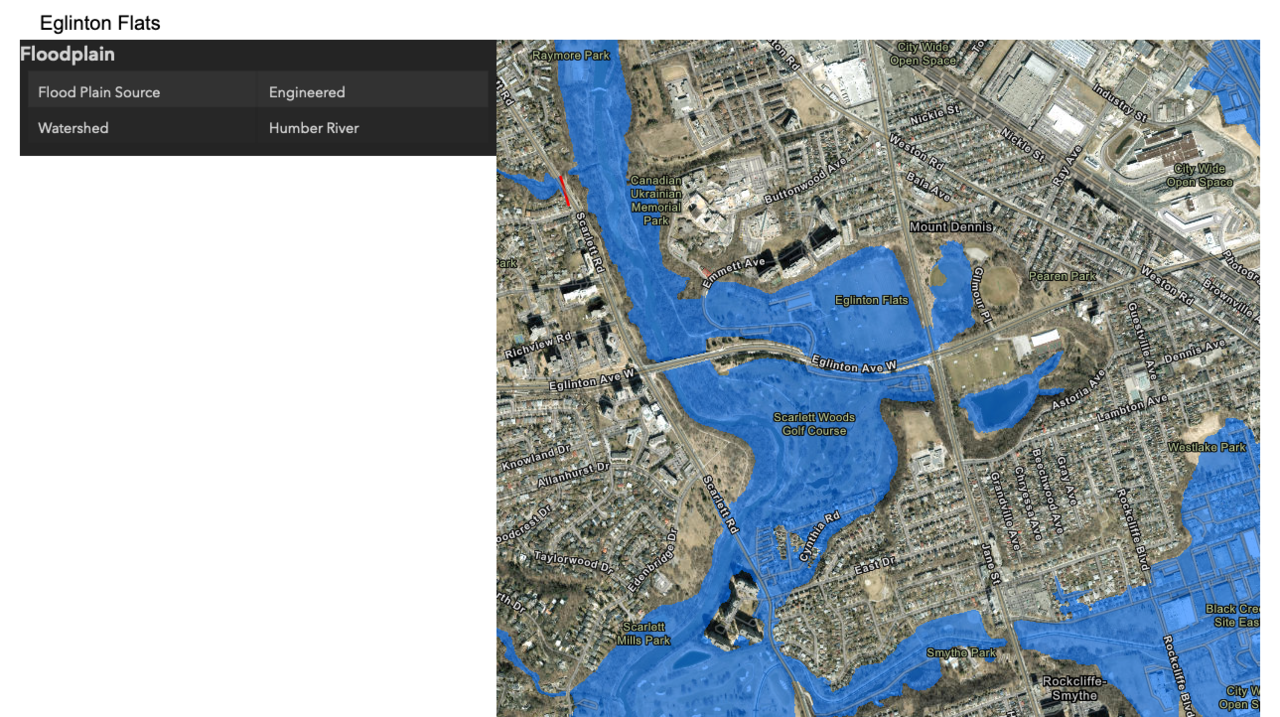This screenshot has width=1280, height=717.
Task: Click the Westlake Park label
Action: click(1207, 447)
